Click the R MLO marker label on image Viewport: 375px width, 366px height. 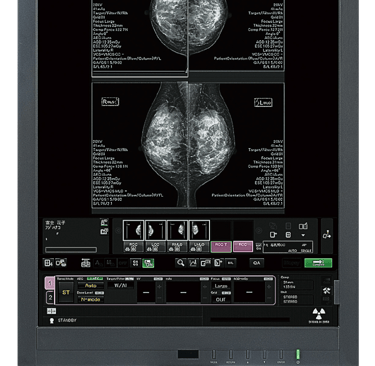[x=110, y=102]
